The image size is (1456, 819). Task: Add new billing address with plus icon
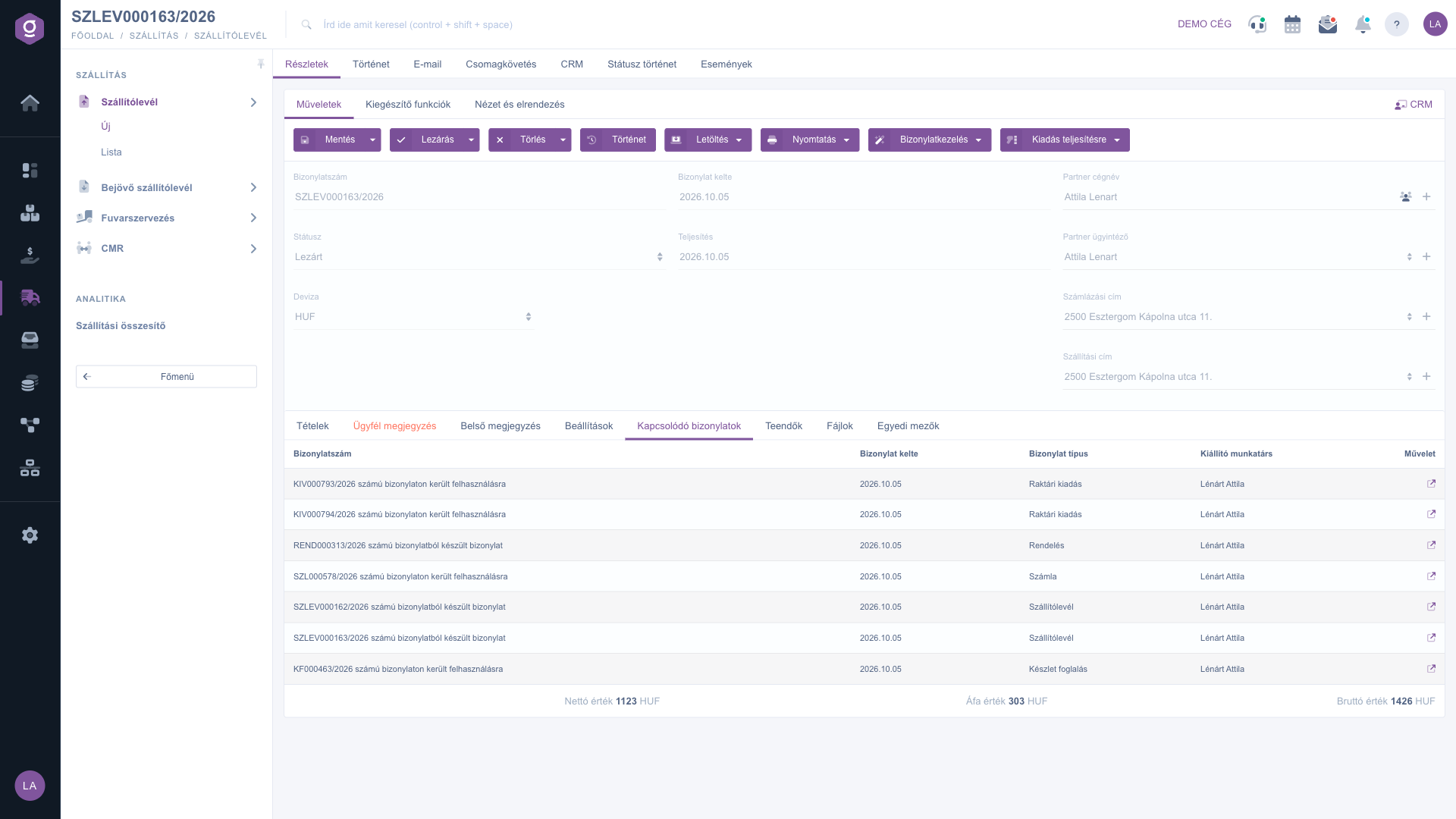coord(1426,317)
